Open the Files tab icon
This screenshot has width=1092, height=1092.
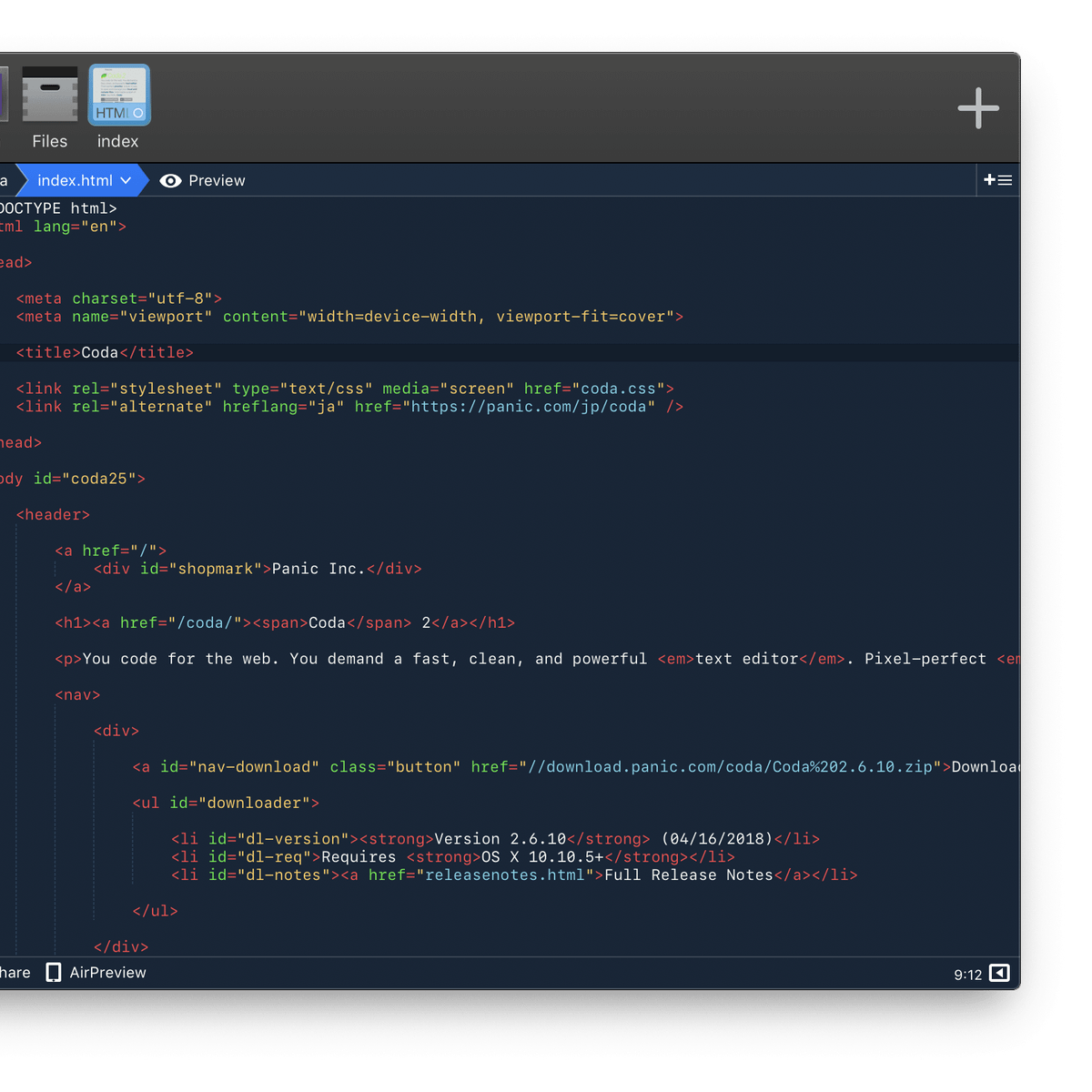tap(49, 96)
